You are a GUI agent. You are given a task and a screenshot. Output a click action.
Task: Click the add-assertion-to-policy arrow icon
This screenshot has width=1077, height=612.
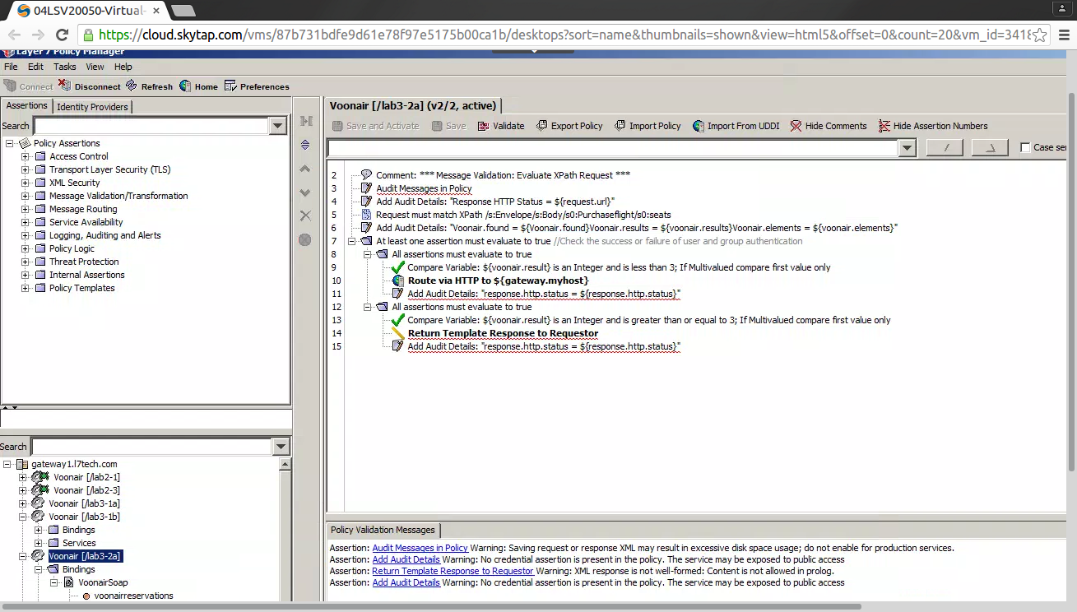[306, 121]
